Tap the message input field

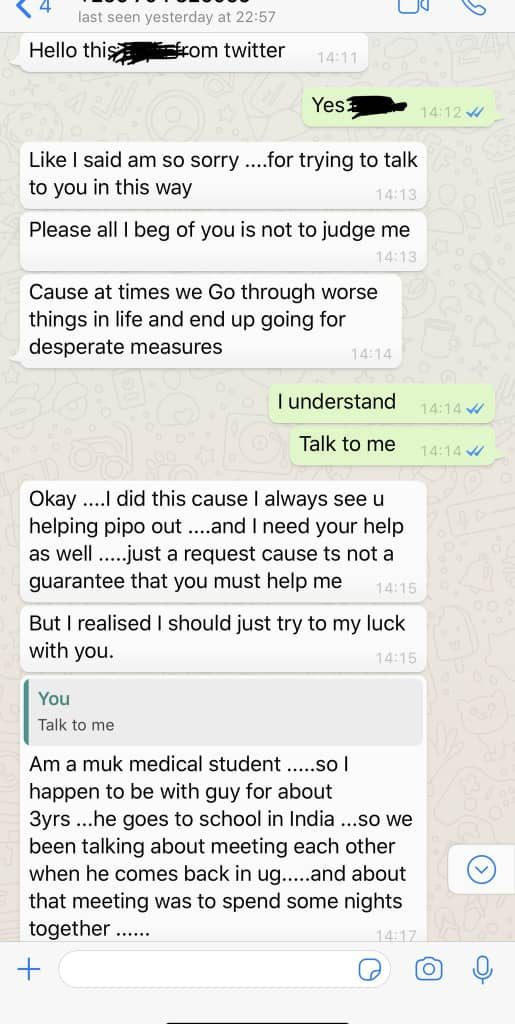point(224,969)
